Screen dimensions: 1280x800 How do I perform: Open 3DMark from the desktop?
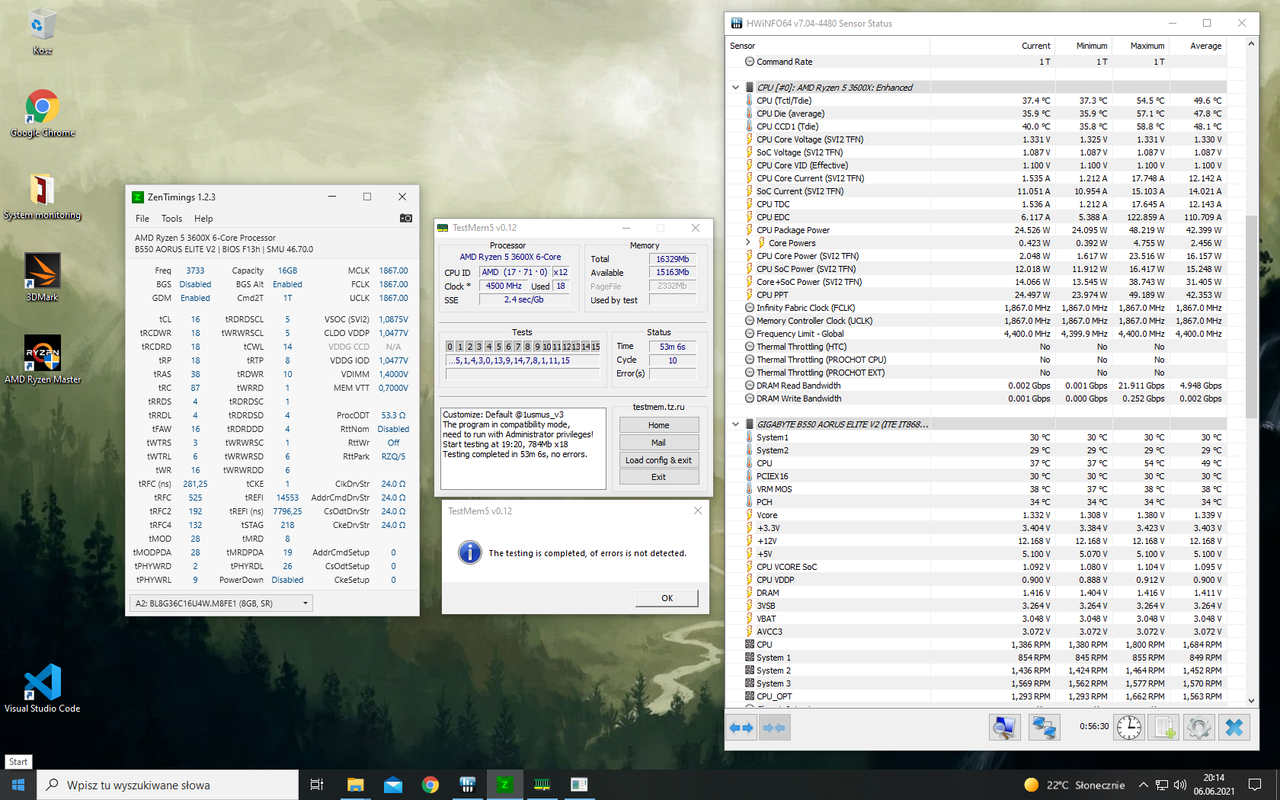coord(41,270)
